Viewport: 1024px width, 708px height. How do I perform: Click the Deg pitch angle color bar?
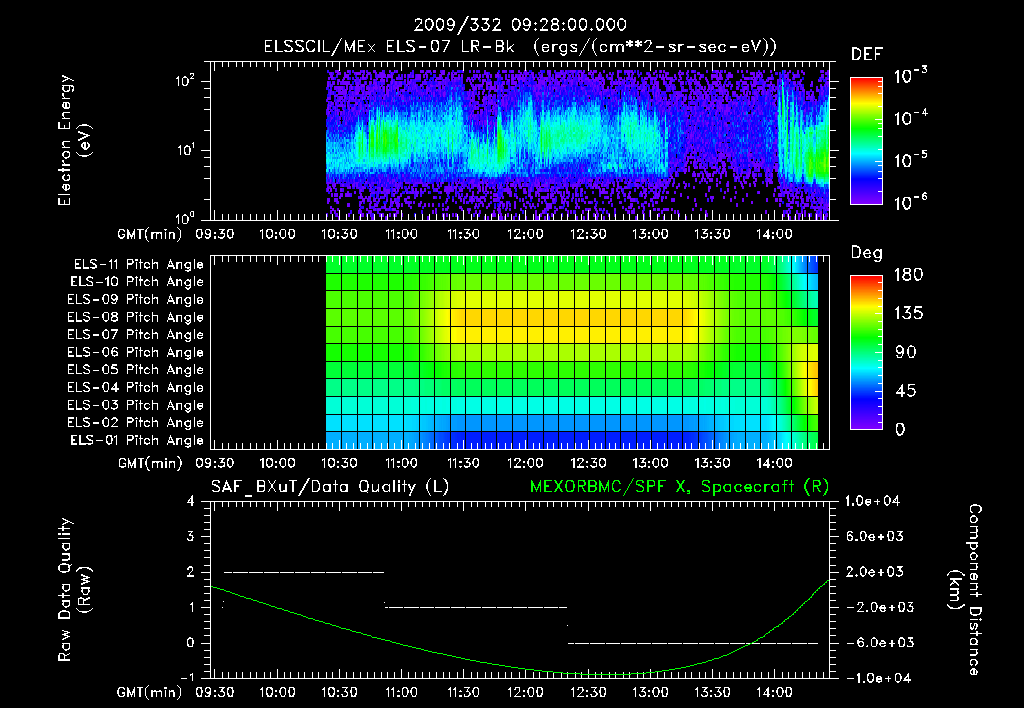tap(866, 352)
